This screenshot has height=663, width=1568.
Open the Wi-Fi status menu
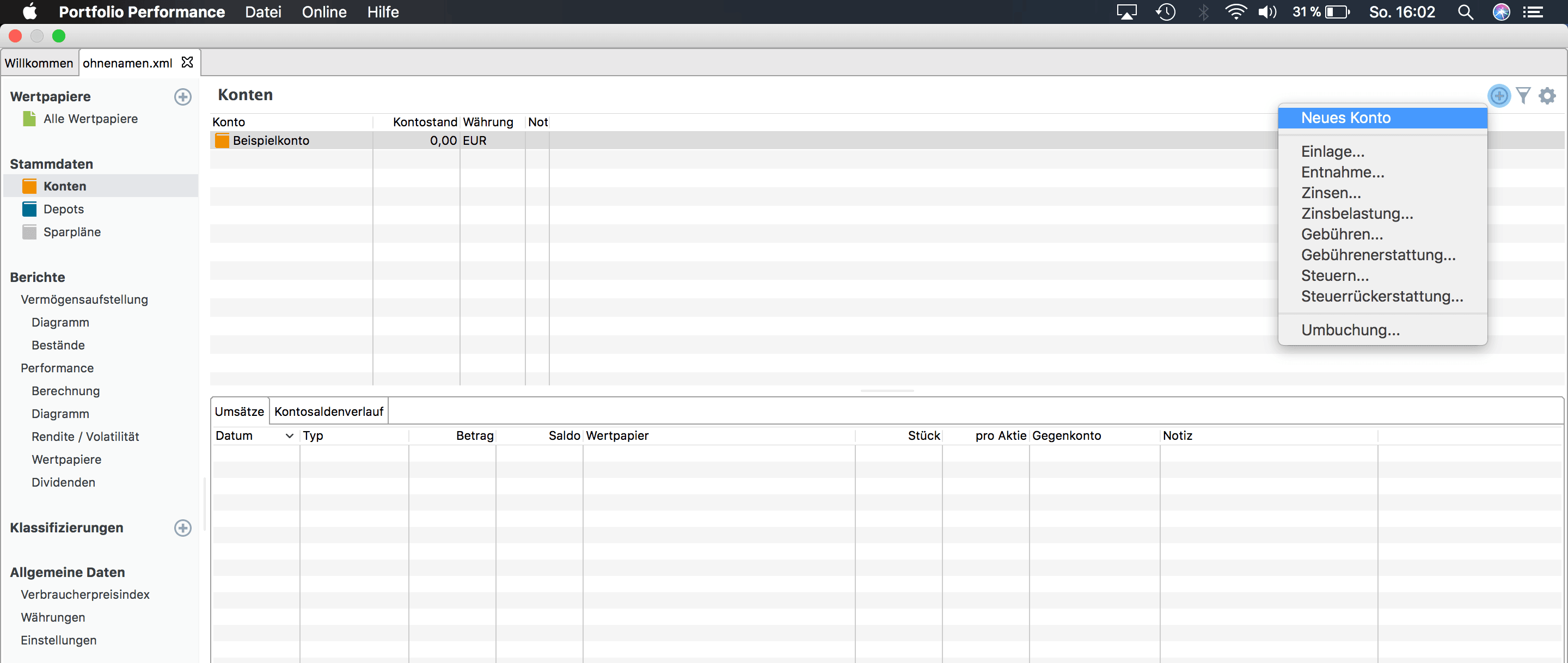[x=1236, y=11]
